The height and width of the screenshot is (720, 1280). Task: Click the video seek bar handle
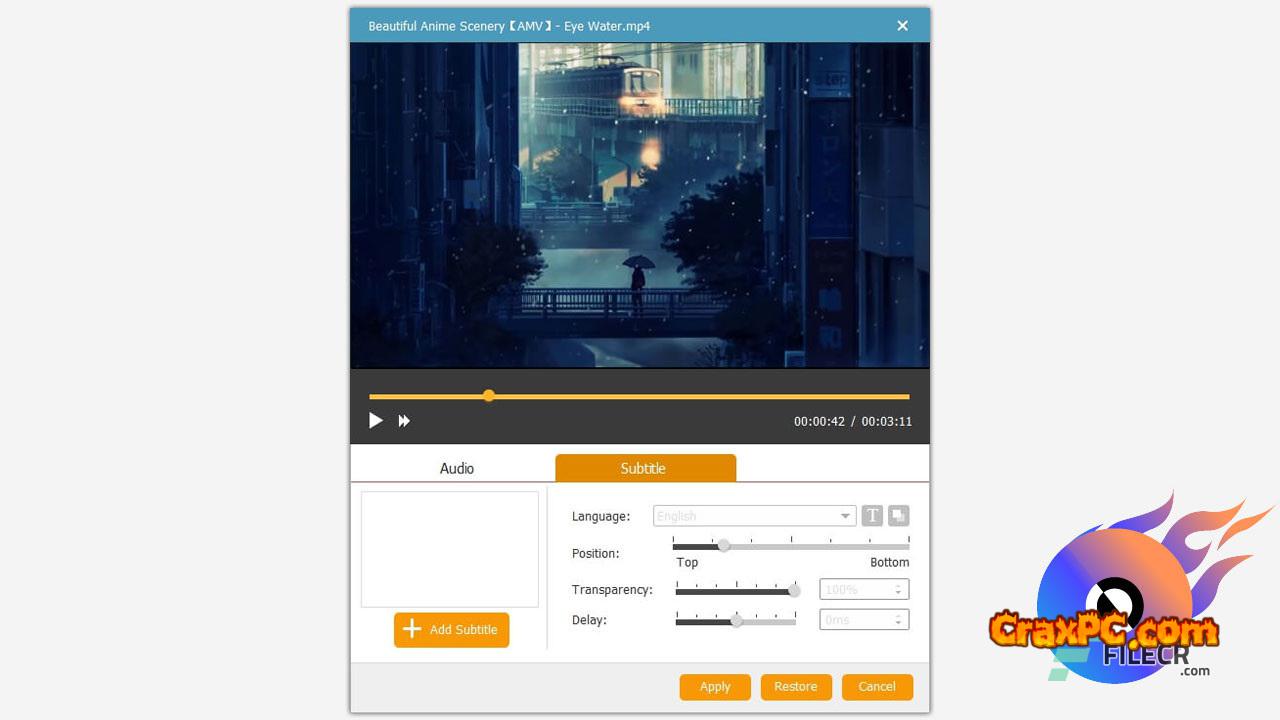pos(489,396)
